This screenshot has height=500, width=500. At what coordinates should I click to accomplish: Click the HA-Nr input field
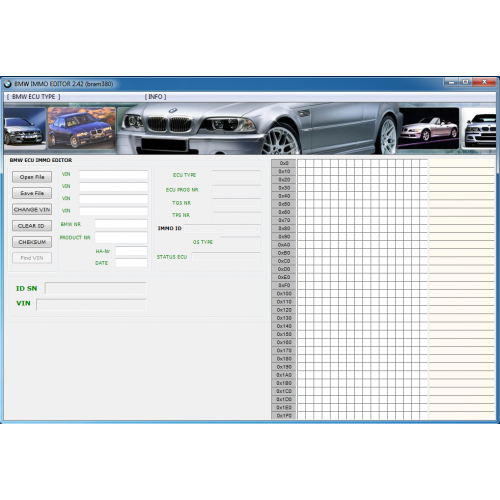tap(131, 251)
